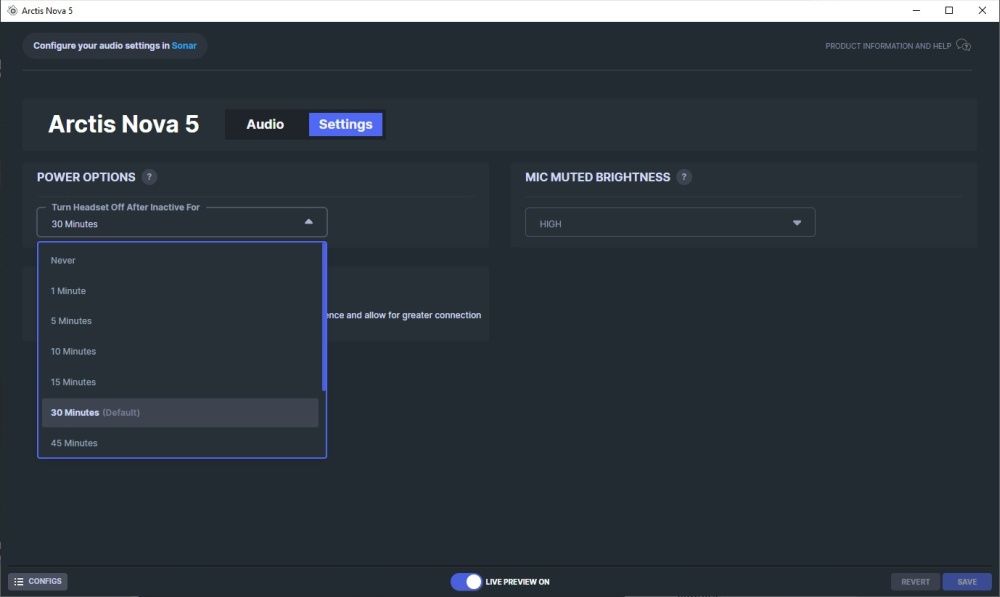Select 30 Minutes (Default) option
The height and width of the screenshot is (597, 1000).
[x=180, y=413]
